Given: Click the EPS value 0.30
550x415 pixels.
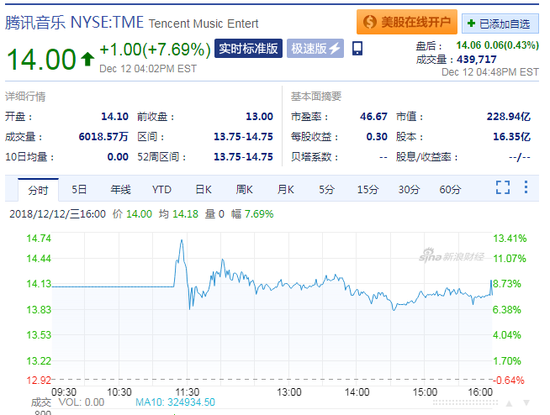Looking at the screenshot, I should [x=377, y=136].
